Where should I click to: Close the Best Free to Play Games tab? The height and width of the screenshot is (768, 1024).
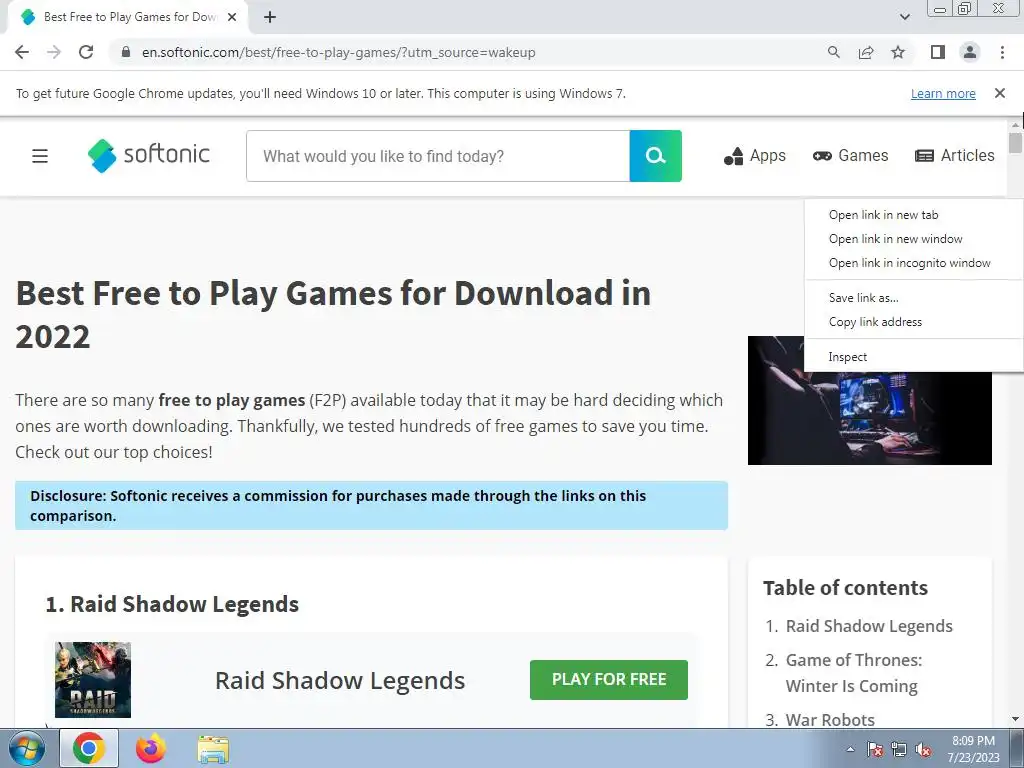click(x=232, y=17)
